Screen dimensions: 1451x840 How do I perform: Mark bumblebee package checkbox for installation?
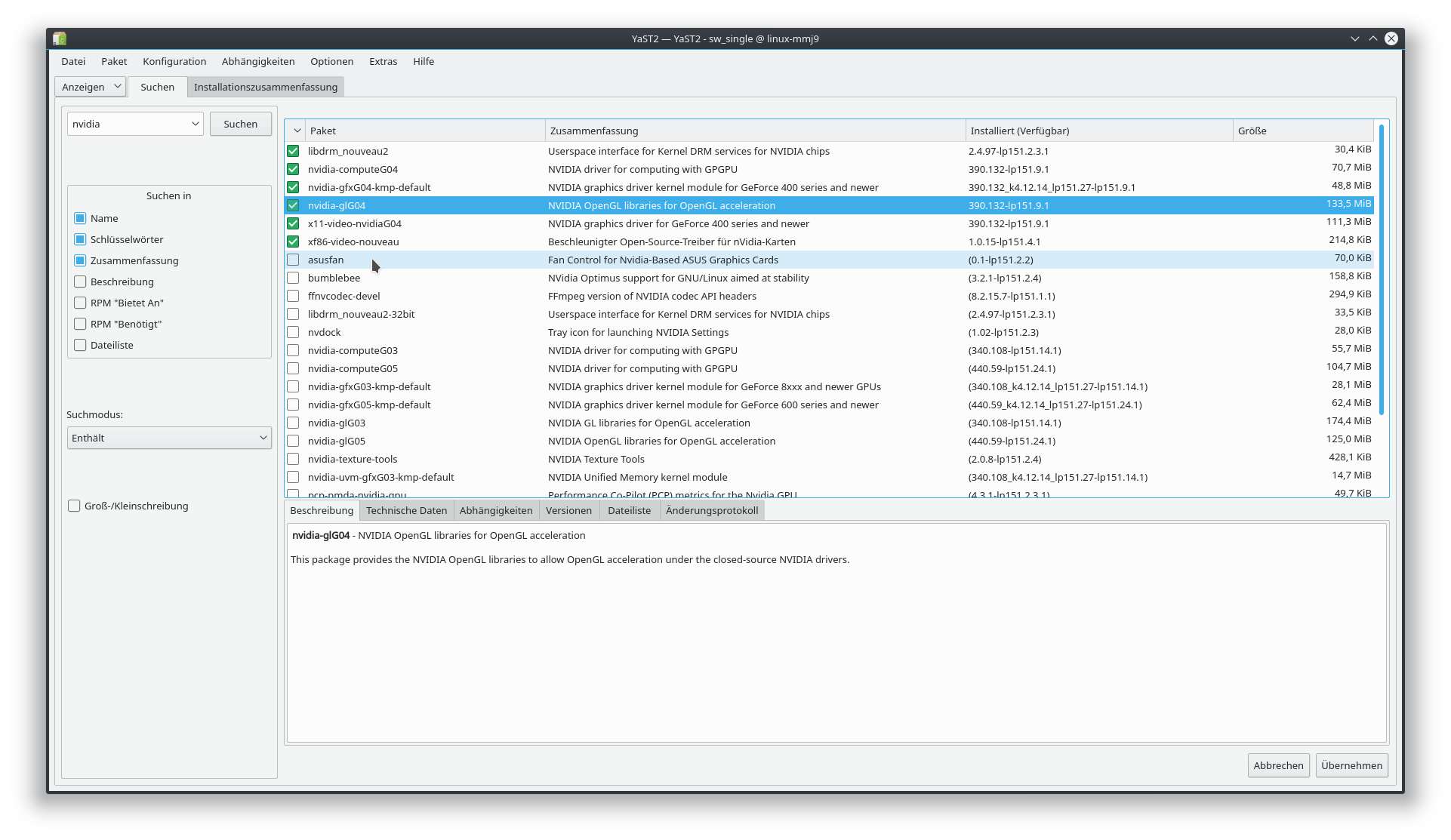pos(293,278)
